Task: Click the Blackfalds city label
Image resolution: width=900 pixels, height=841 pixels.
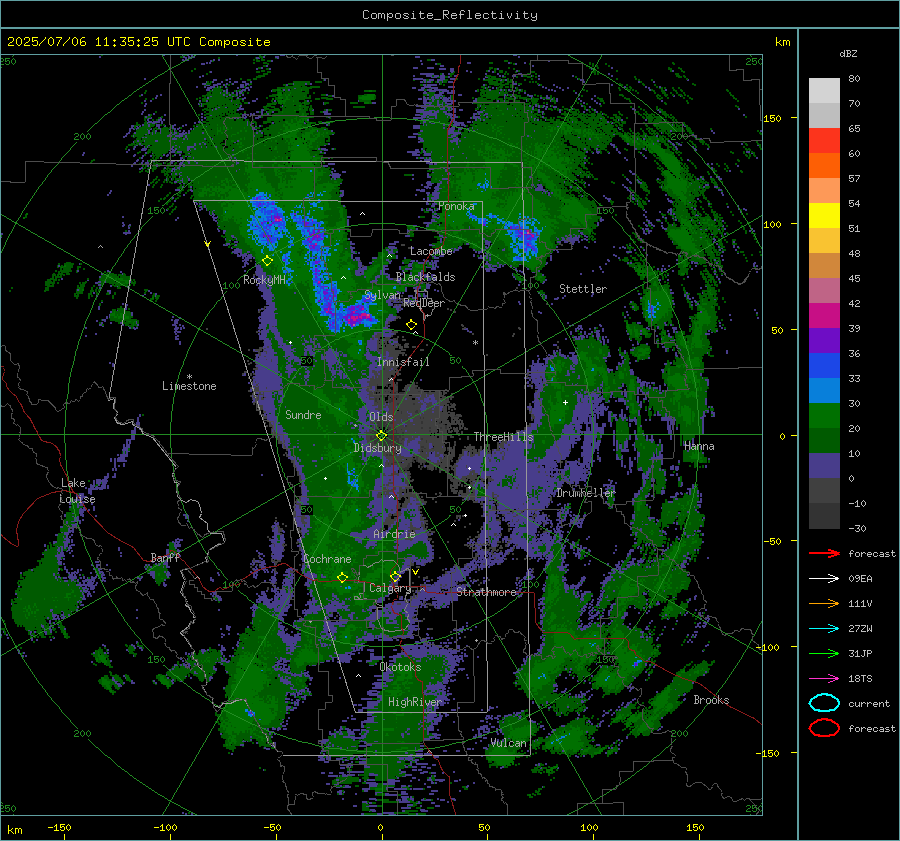Action: pos(425,277)
